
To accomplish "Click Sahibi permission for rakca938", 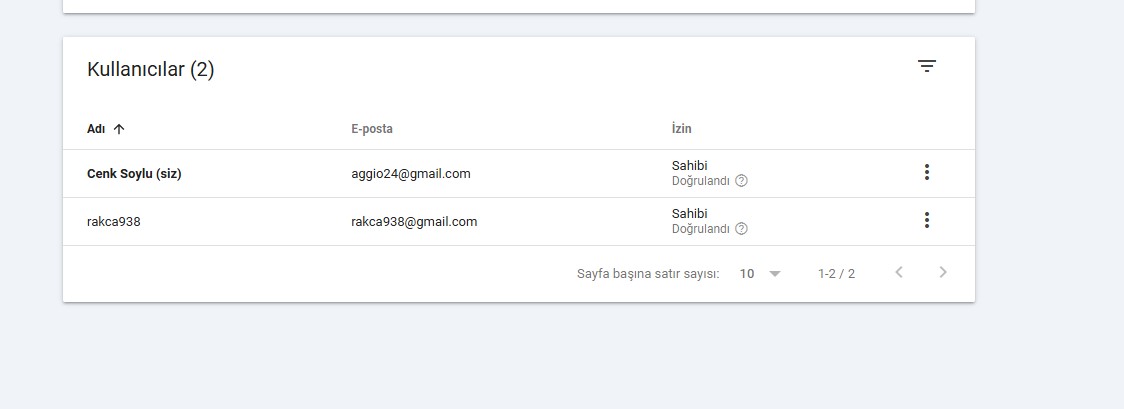I will [690, 213].
